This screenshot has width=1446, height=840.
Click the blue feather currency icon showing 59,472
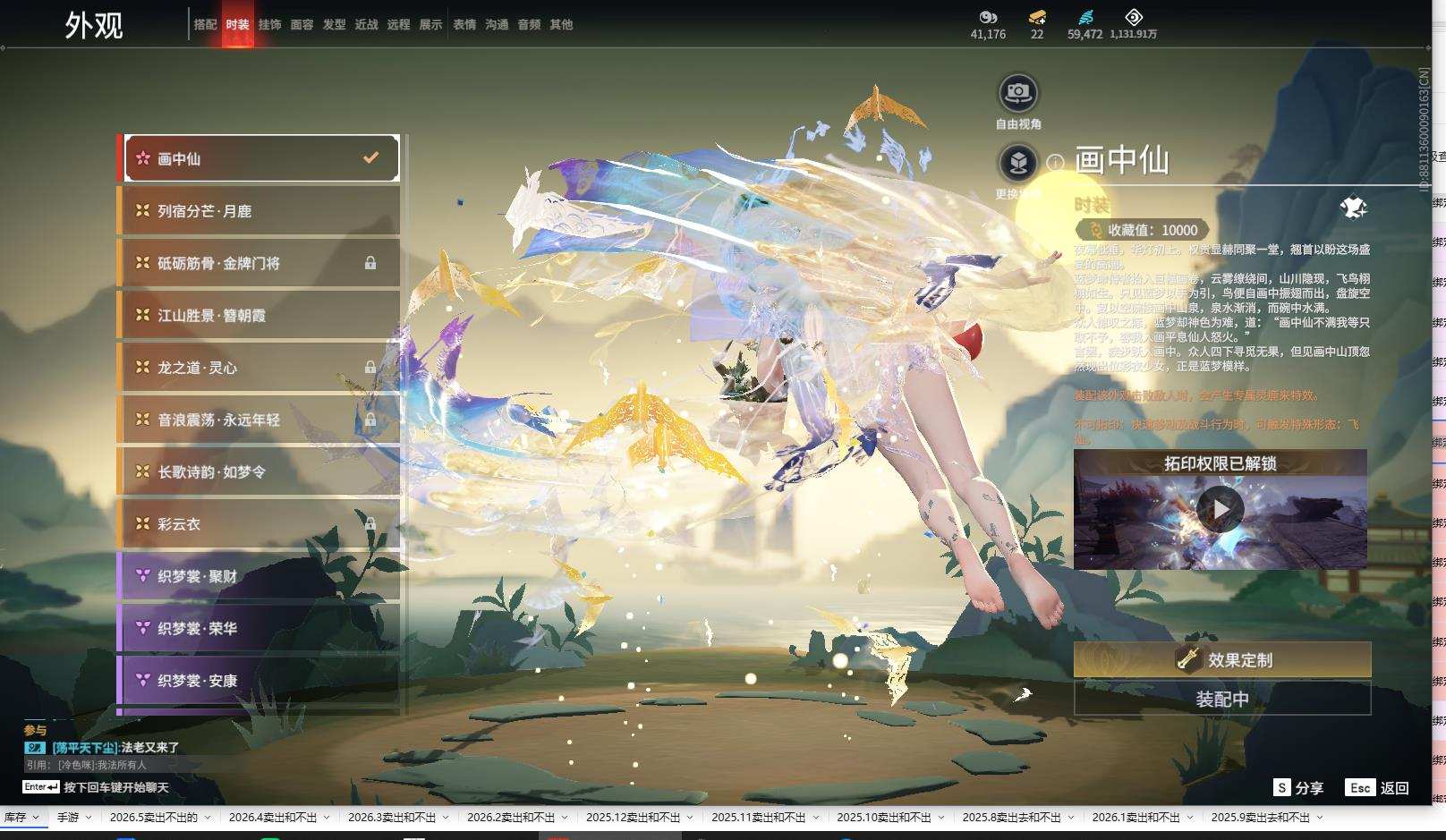point(1084,17)
